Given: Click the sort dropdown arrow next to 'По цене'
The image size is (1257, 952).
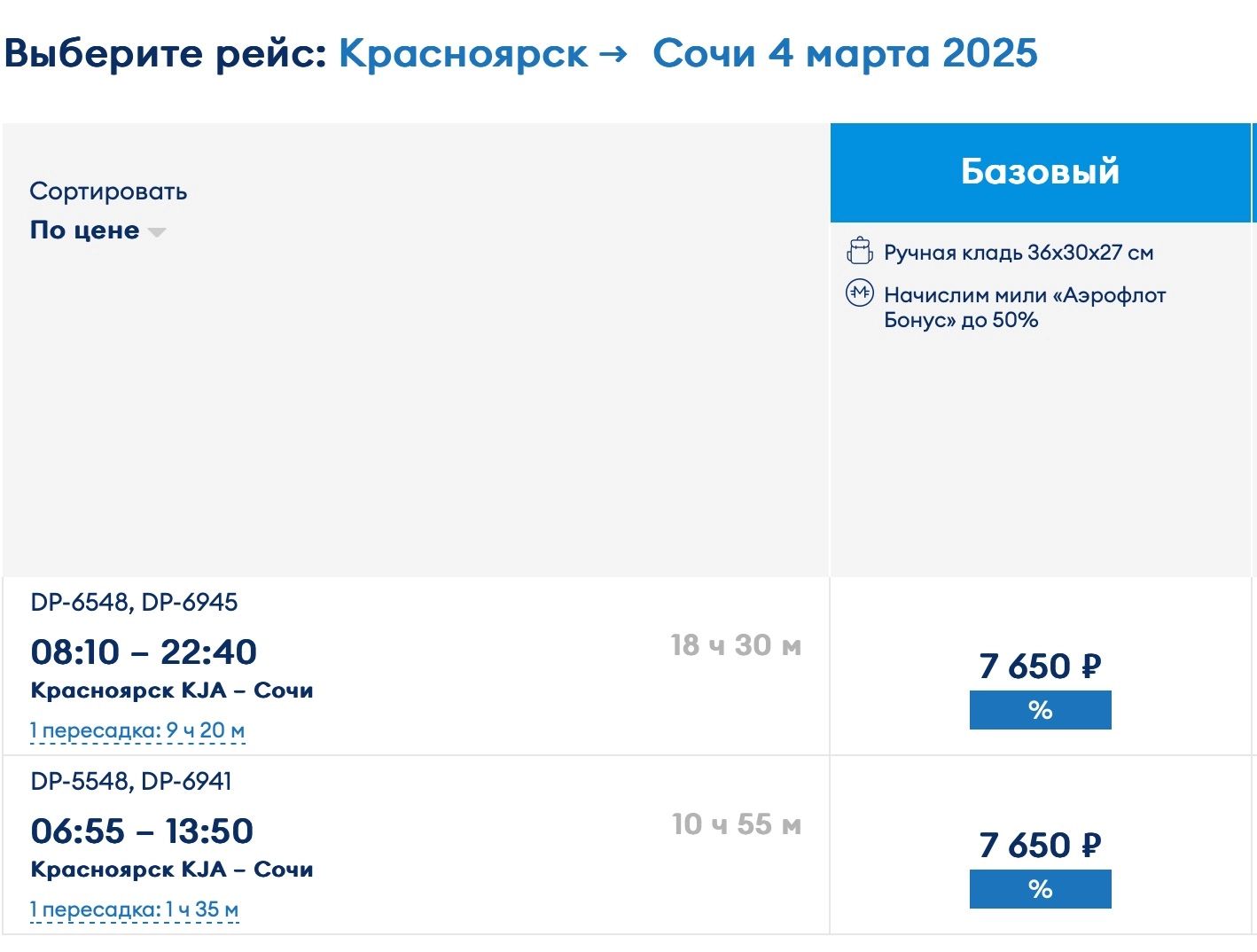Looking at the screenshot, I should click(157, 232).
